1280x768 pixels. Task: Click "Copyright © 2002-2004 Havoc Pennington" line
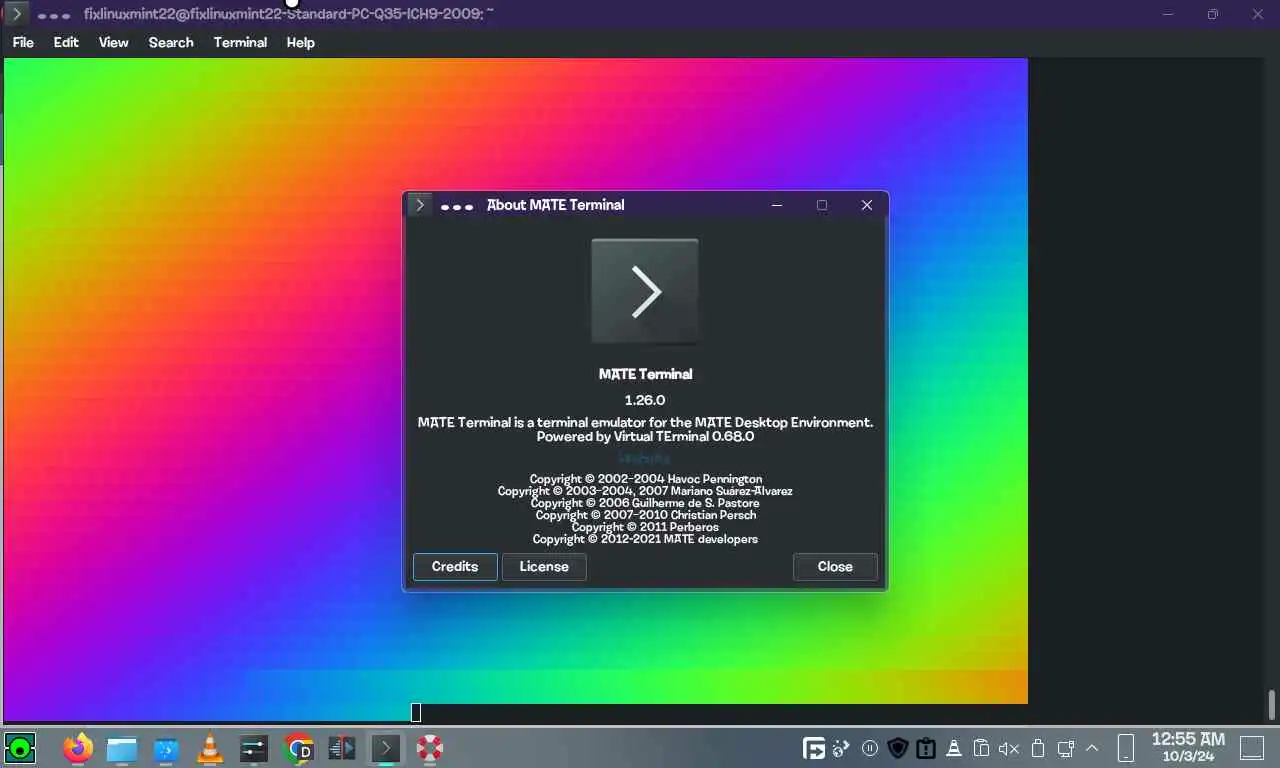coord(646,479)
